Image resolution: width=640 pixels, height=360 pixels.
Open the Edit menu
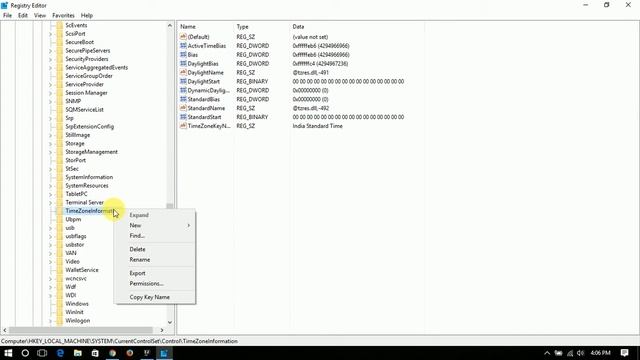23,16
